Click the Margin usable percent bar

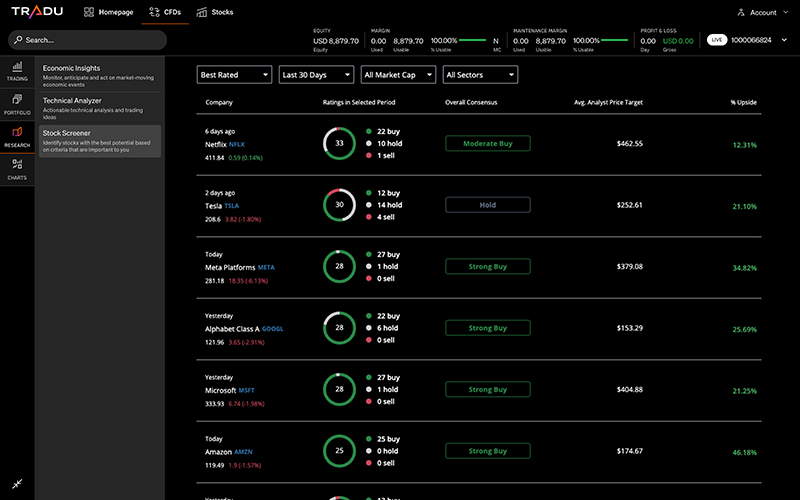pos(472,40)
